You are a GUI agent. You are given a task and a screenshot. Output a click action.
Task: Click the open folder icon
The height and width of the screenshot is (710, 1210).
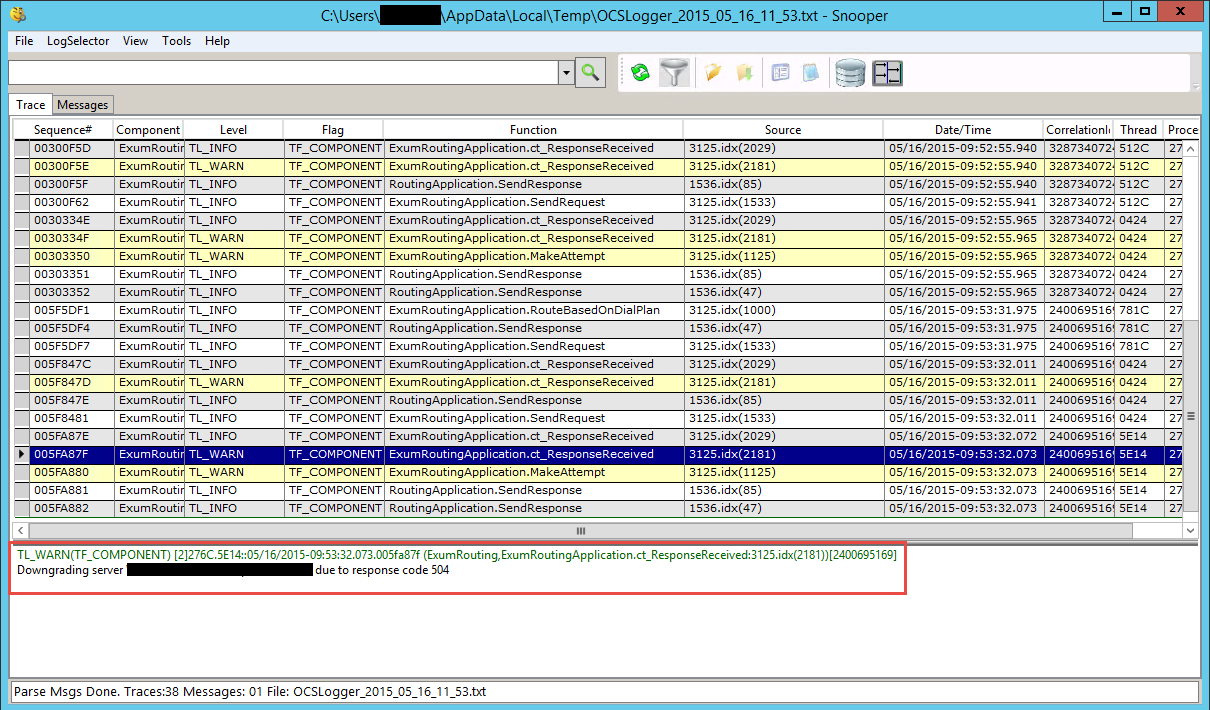(x=713, y=72)
